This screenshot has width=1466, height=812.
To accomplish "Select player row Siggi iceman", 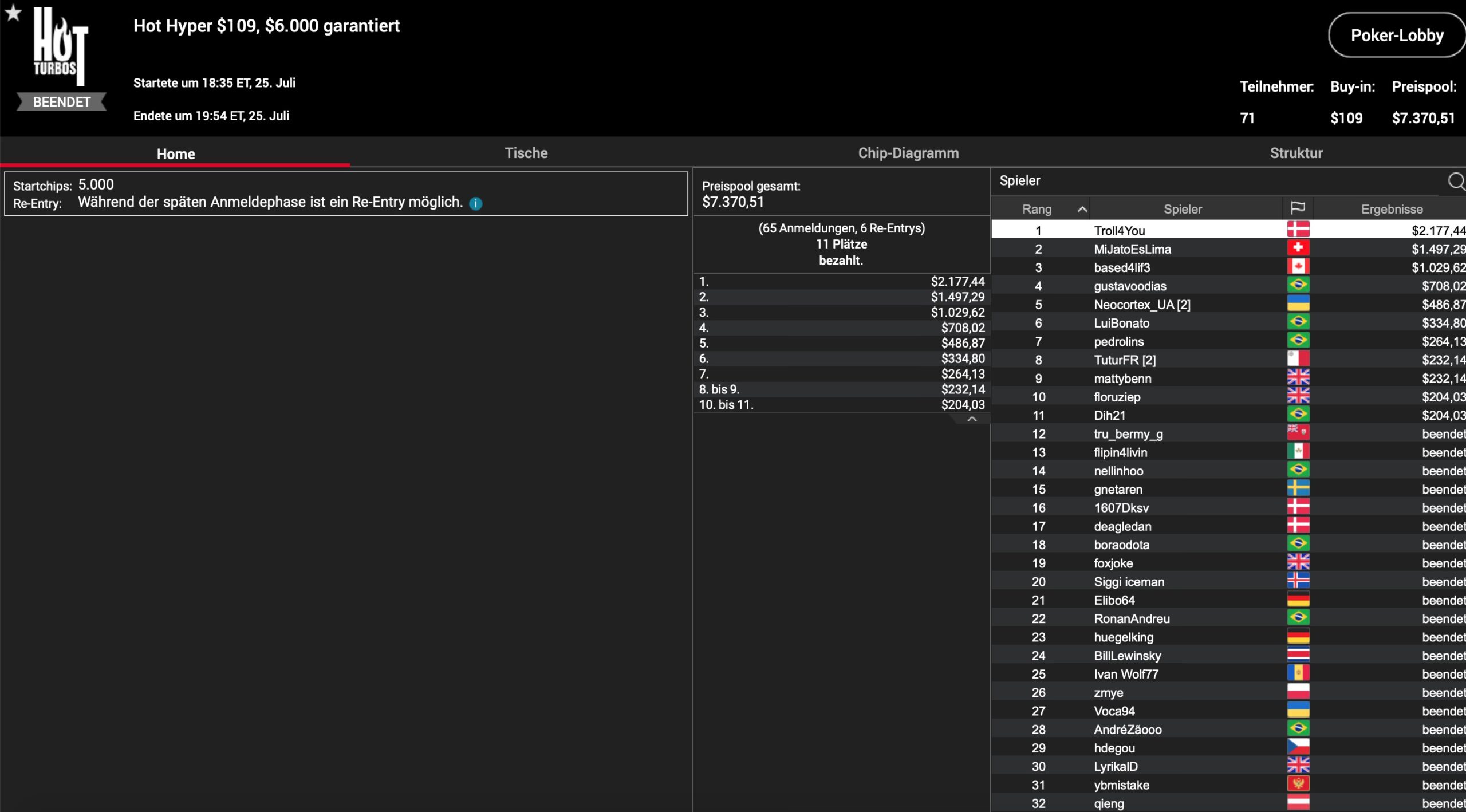I will tap(1128, 581).
